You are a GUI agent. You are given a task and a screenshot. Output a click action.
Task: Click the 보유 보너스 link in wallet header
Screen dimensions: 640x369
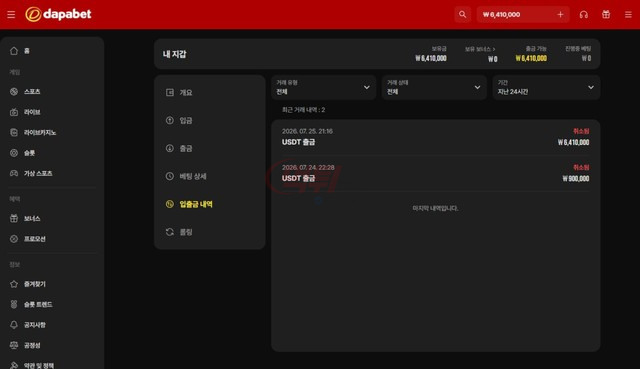[x=480, y=49]
